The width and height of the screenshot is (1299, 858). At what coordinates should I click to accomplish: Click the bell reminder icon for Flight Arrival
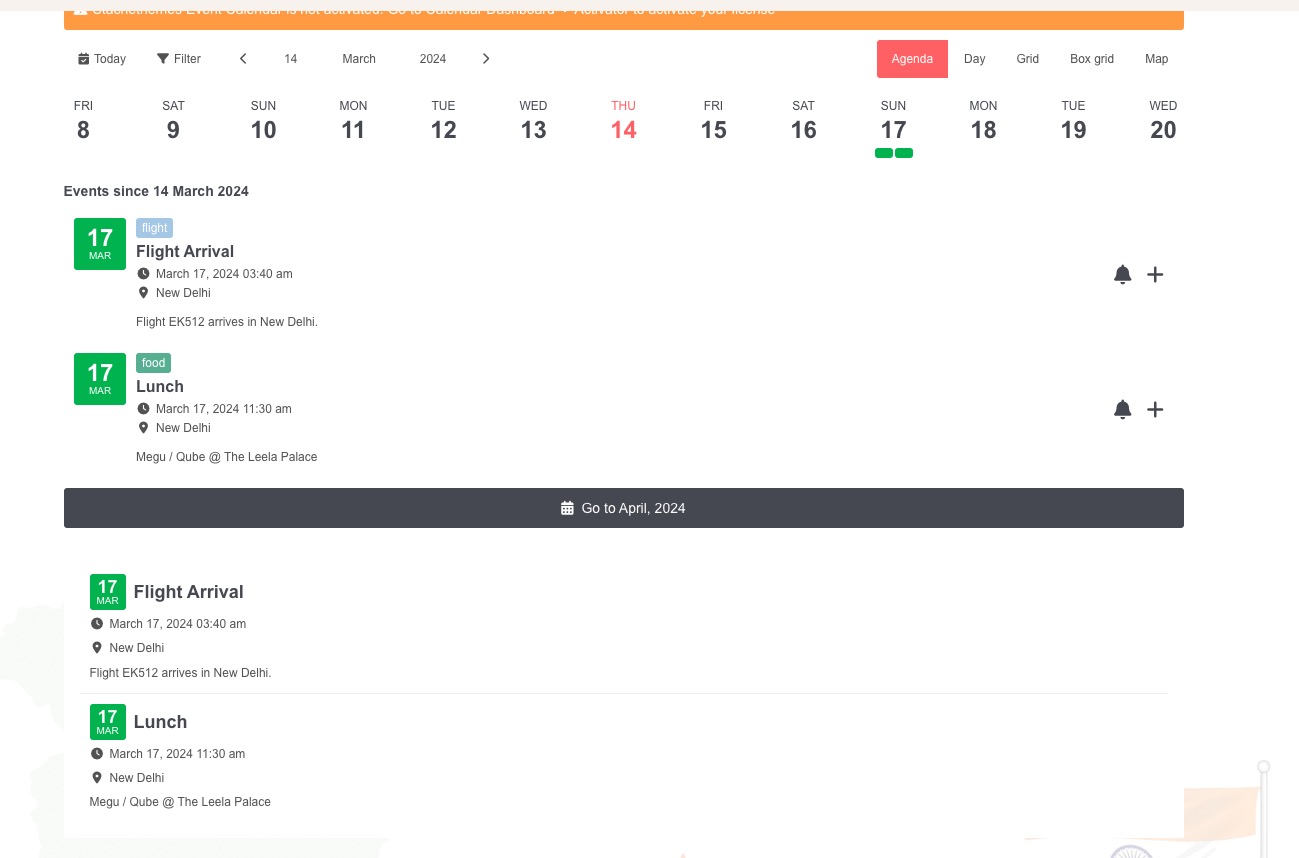pyautogui.click(x=1122, y=274)
